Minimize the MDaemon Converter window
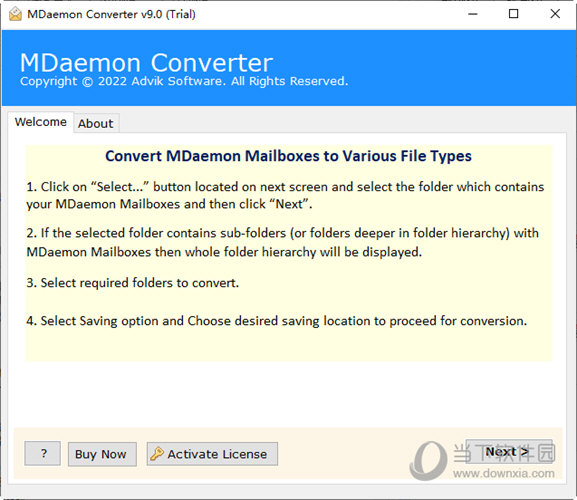This screenshot has height=500, width=577. coord(473,14)
